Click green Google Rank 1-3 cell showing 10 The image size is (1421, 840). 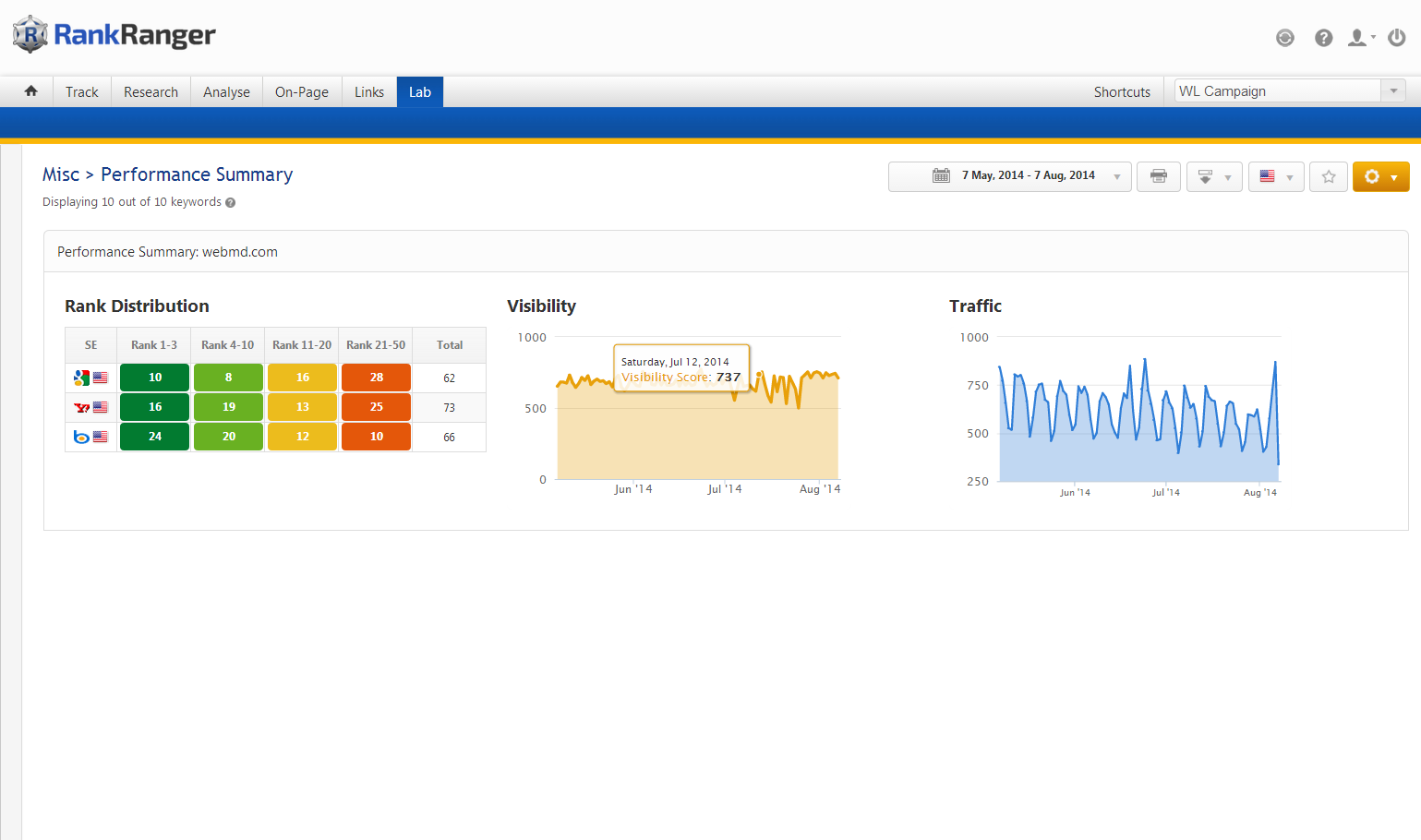(x=155, y=378)
